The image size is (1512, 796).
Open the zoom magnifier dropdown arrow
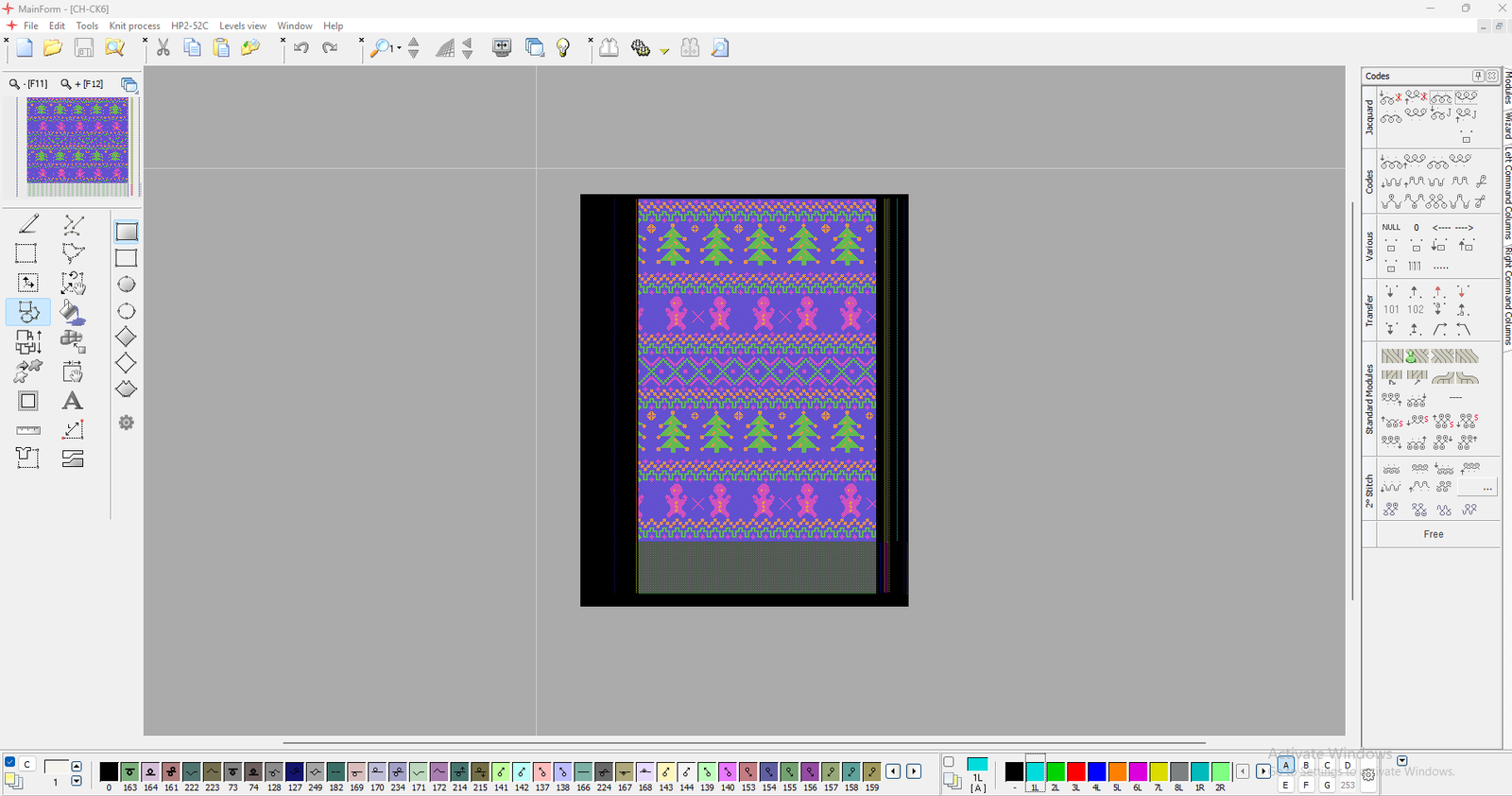tap(399, 48)
